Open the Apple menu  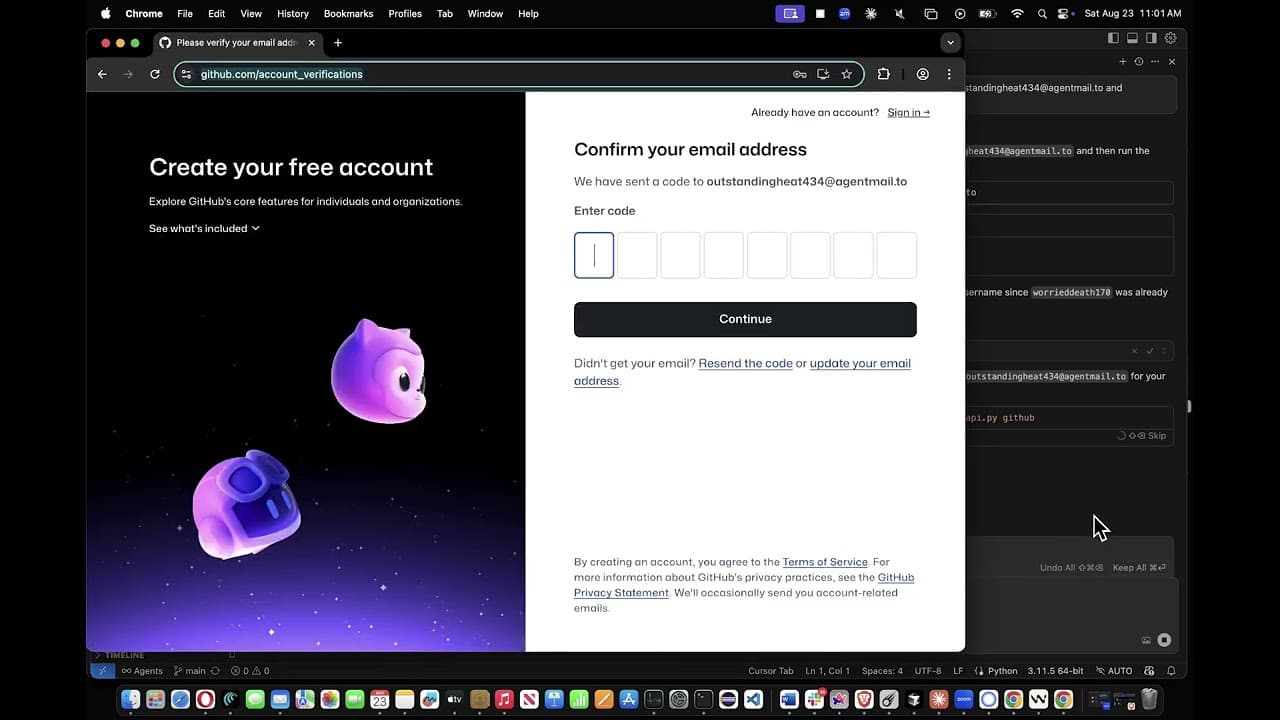106,14
